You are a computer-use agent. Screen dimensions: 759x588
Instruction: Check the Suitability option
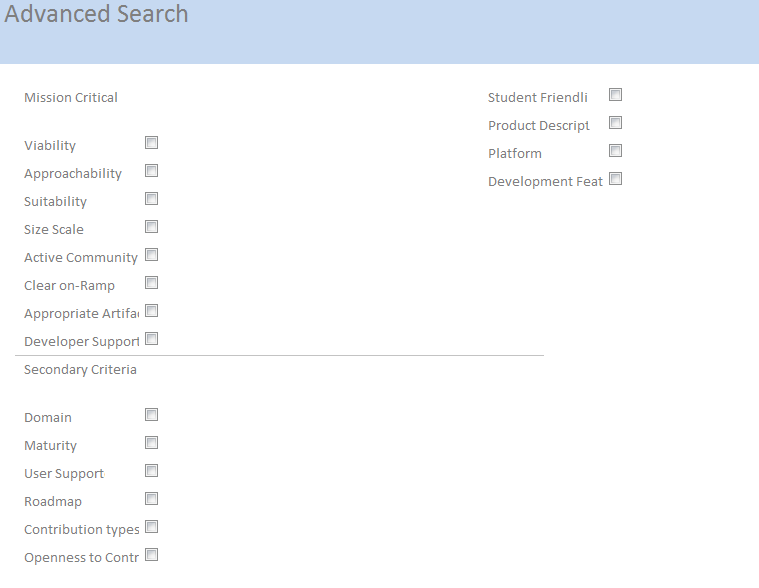click(152, 199)
